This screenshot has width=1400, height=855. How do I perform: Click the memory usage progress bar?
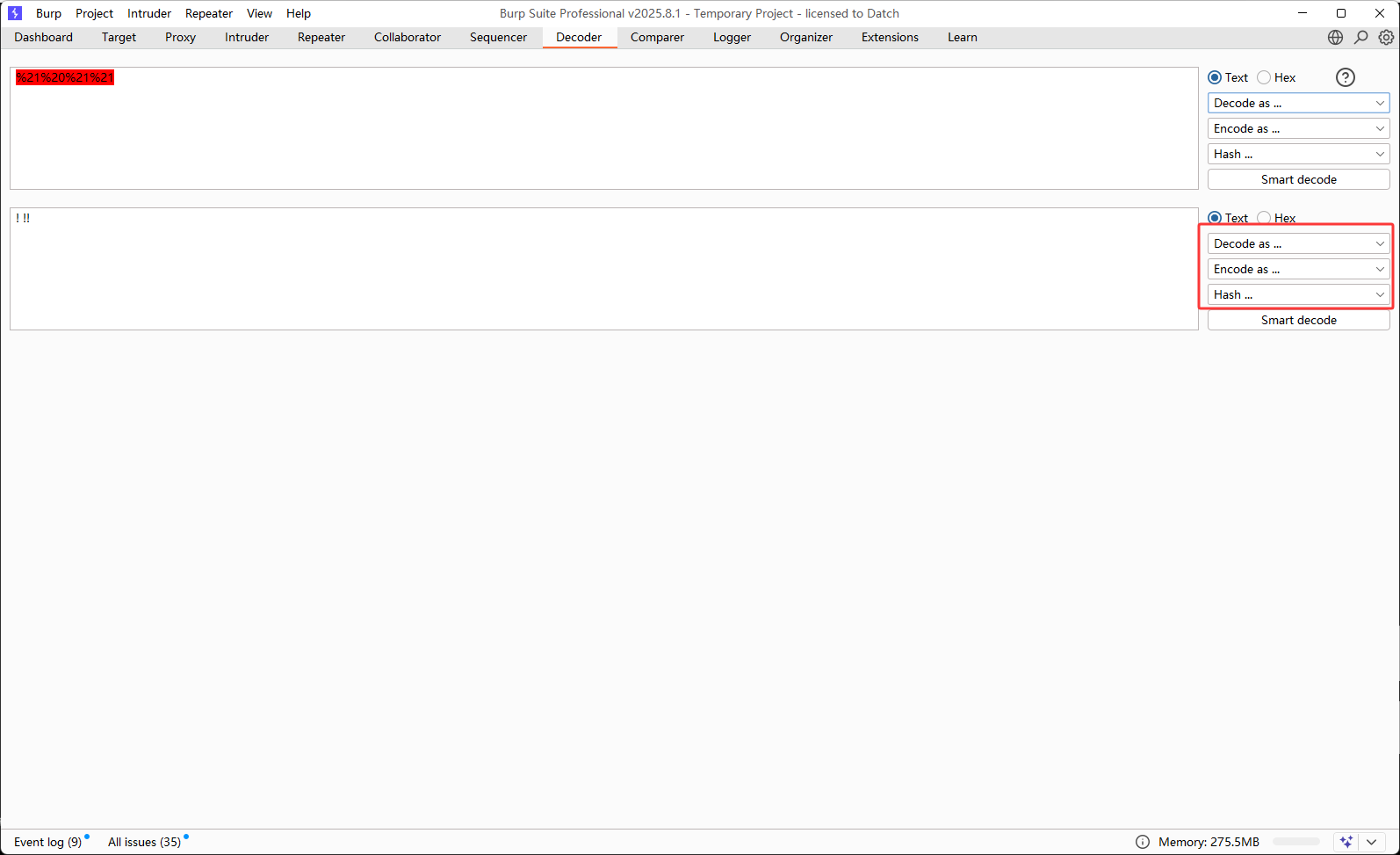pyautogui.click(x=1296, y=842)
